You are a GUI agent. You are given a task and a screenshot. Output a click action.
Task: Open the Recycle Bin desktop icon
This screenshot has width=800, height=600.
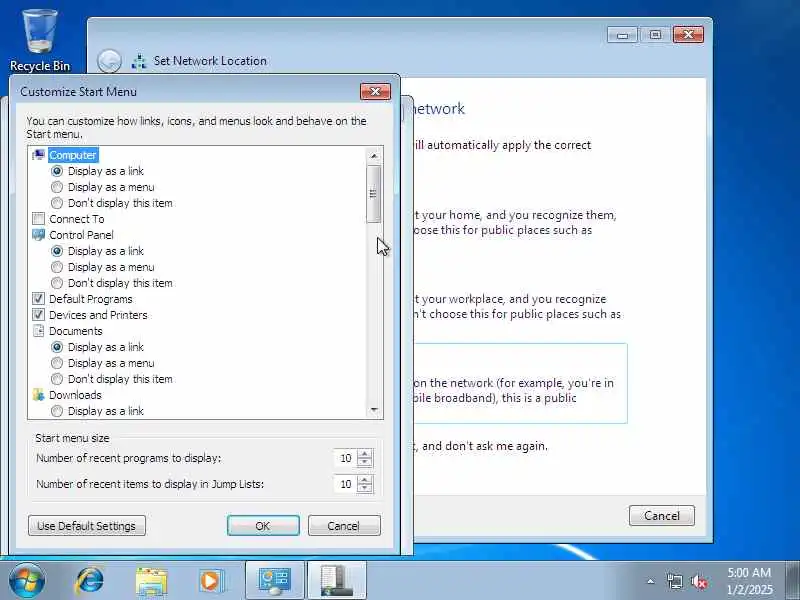(x=39, y=41)
